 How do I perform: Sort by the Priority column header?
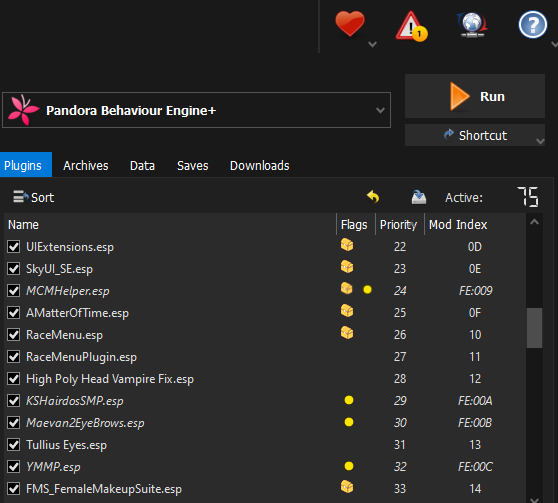coord(400,225)
